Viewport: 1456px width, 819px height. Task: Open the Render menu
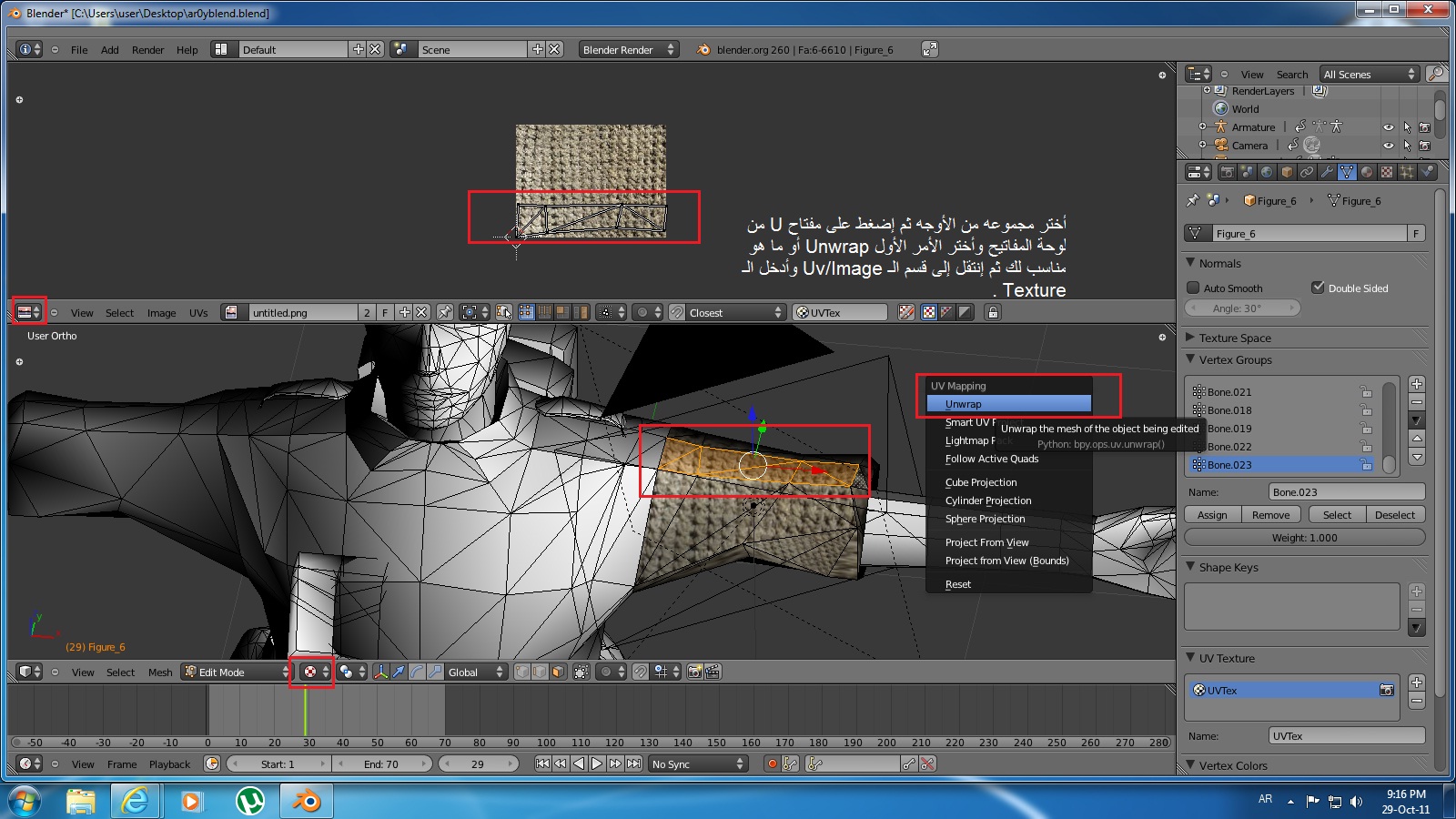147,49
